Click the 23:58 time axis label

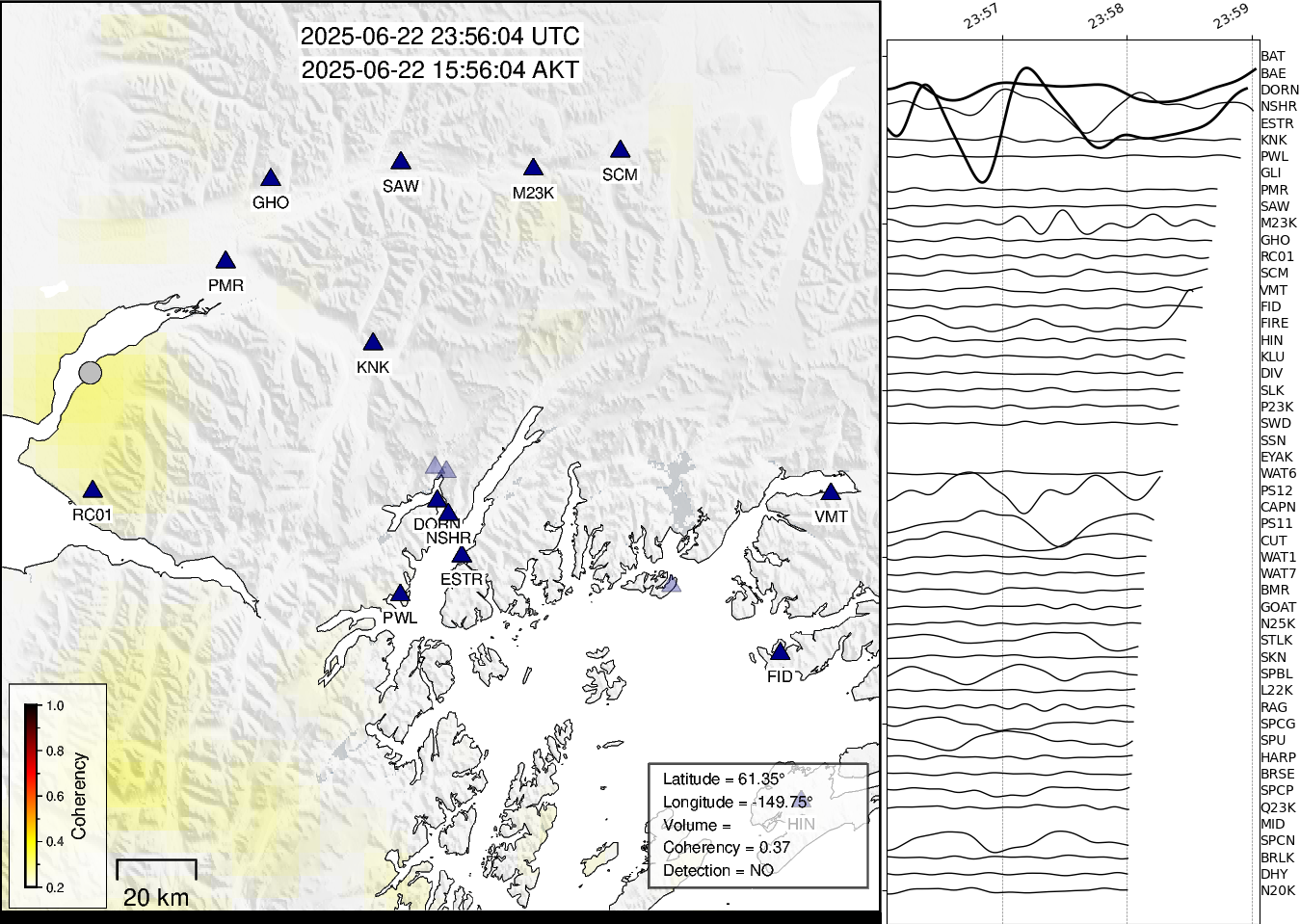pos(1105,16)
